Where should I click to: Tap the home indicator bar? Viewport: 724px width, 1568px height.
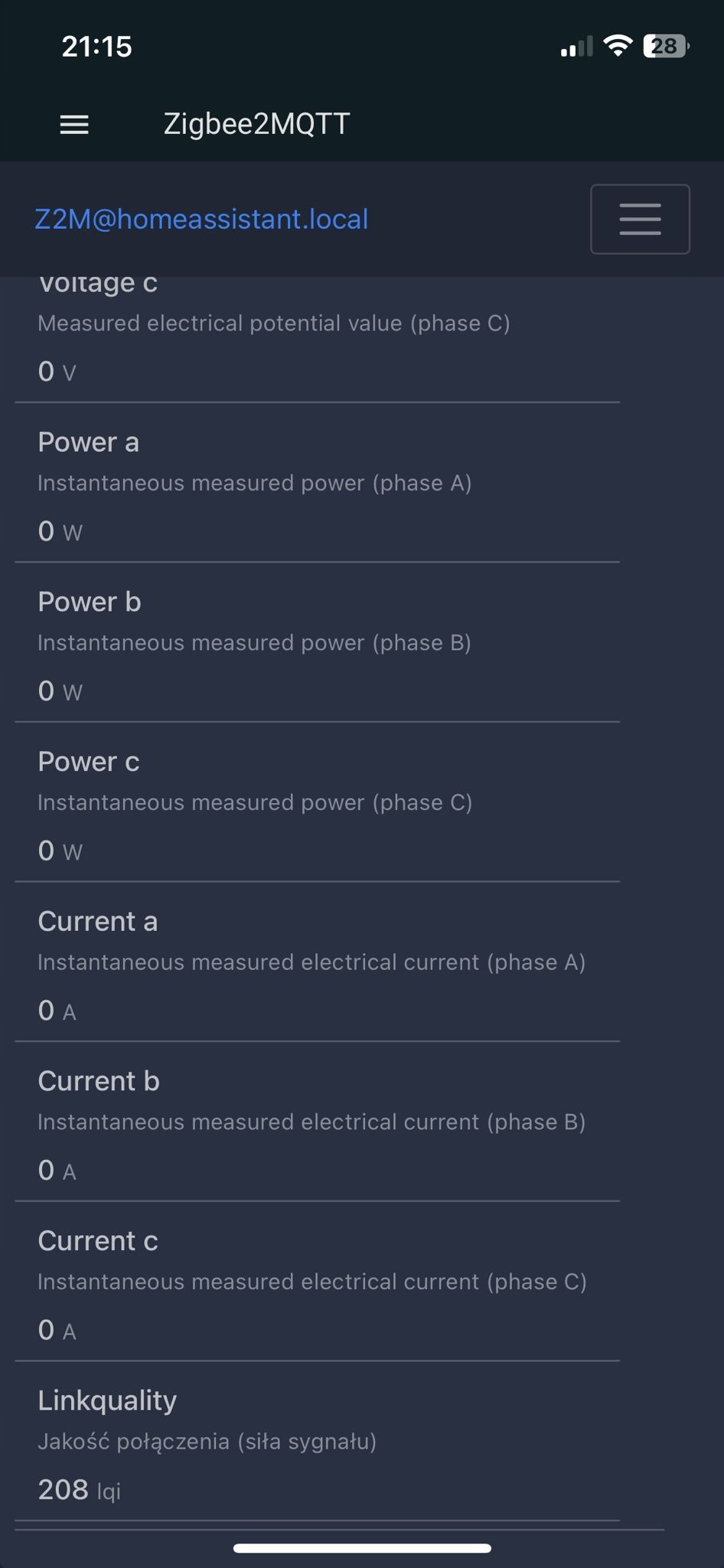point(362,1548)
